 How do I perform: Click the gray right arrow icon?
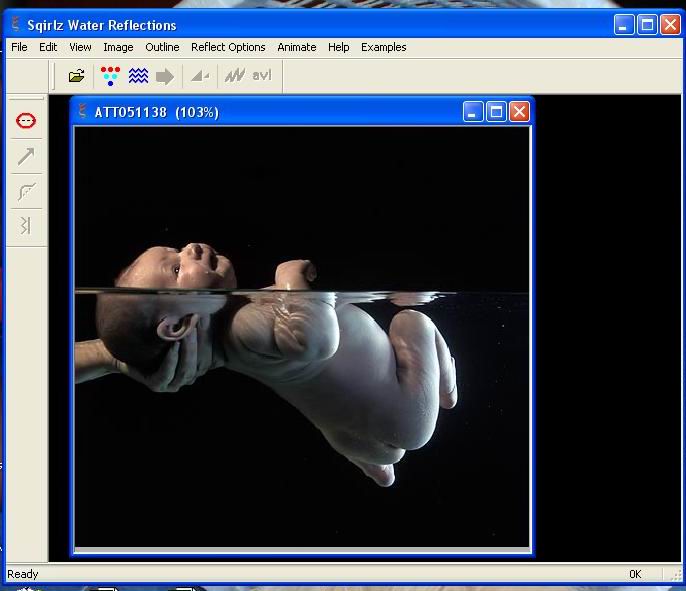[165, 77]
